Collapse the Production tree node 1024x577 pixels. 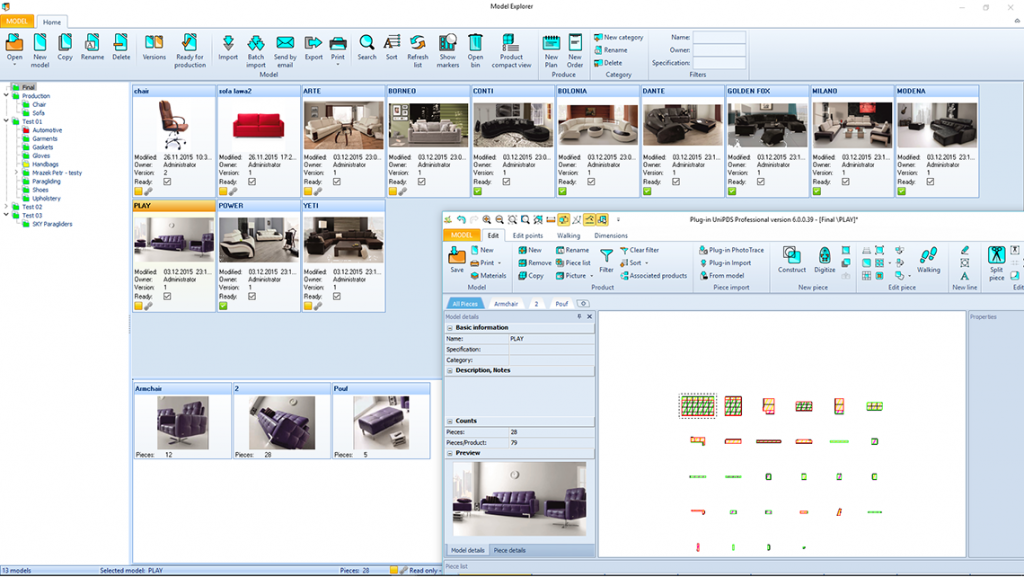(7, 96)
